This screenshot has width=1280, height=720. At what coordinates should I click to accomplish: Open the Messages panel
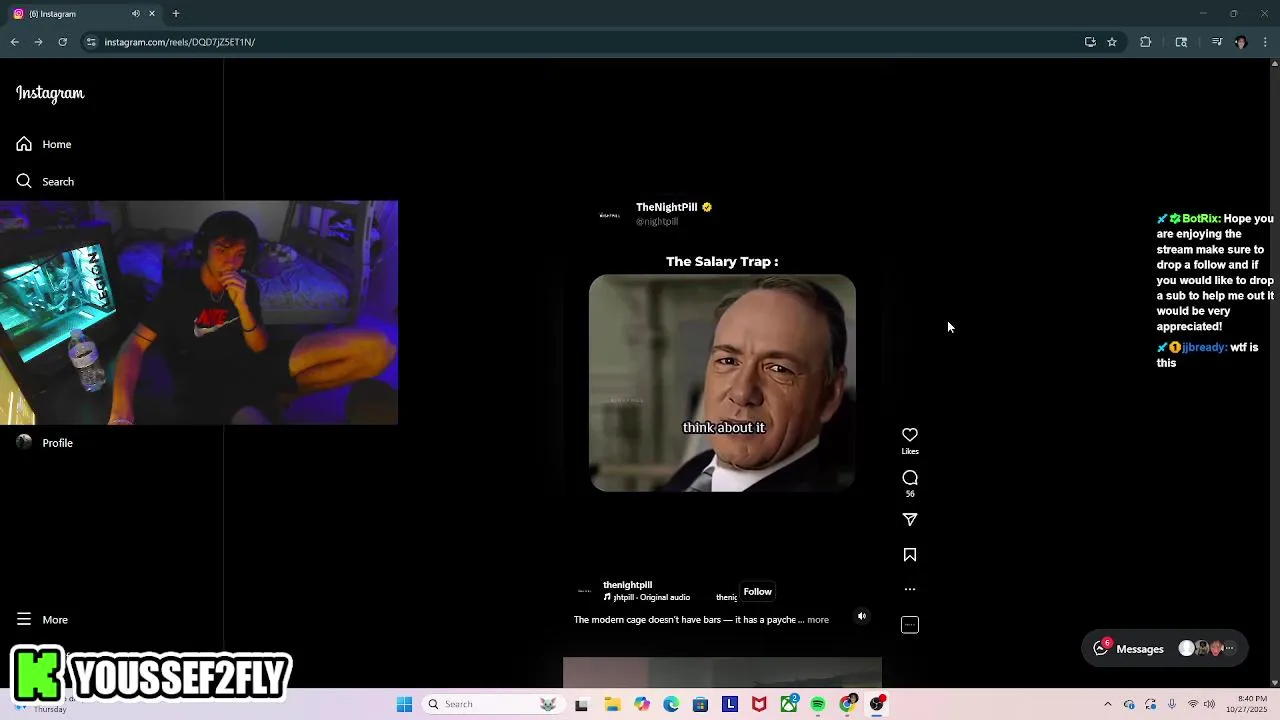pos(1167,649)
